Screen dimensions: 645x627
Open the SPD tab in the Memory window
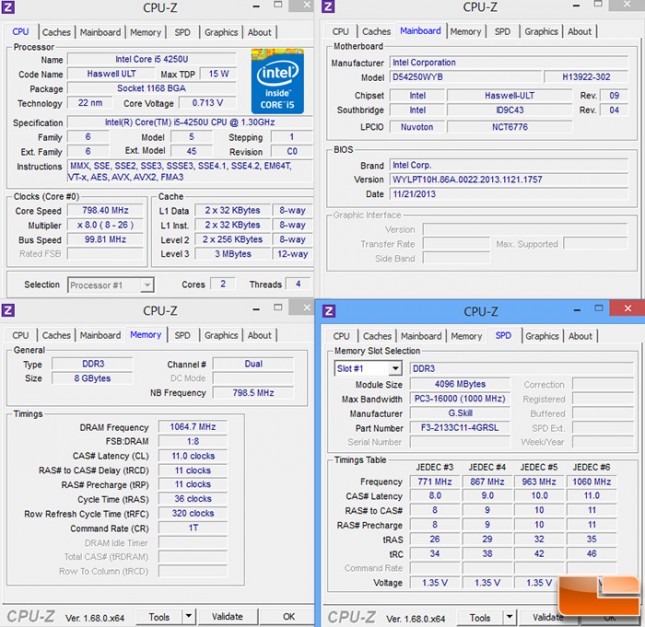(x=182, y=335)
